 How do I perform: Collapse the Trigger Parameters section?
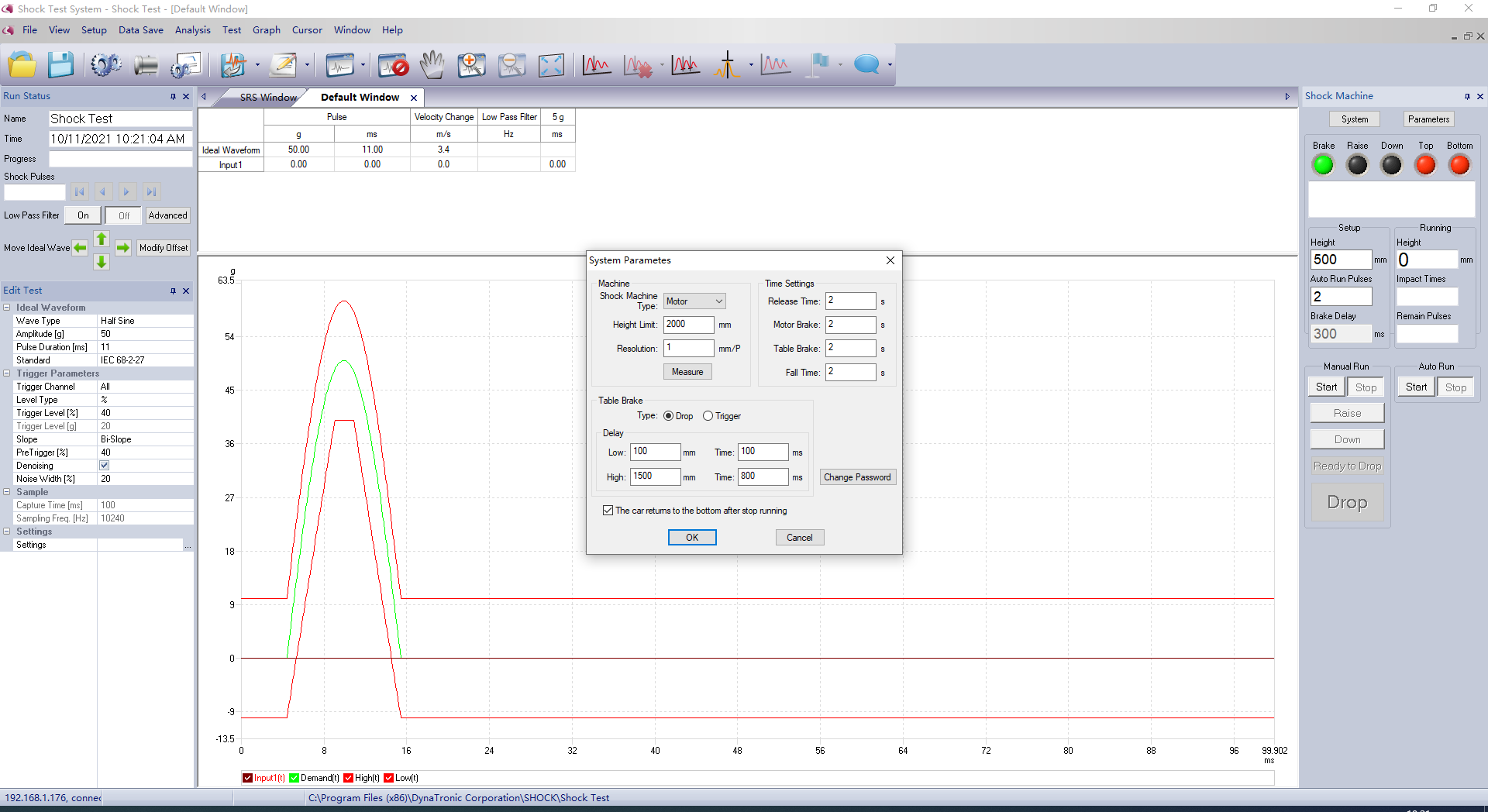[x=7, y=373]
